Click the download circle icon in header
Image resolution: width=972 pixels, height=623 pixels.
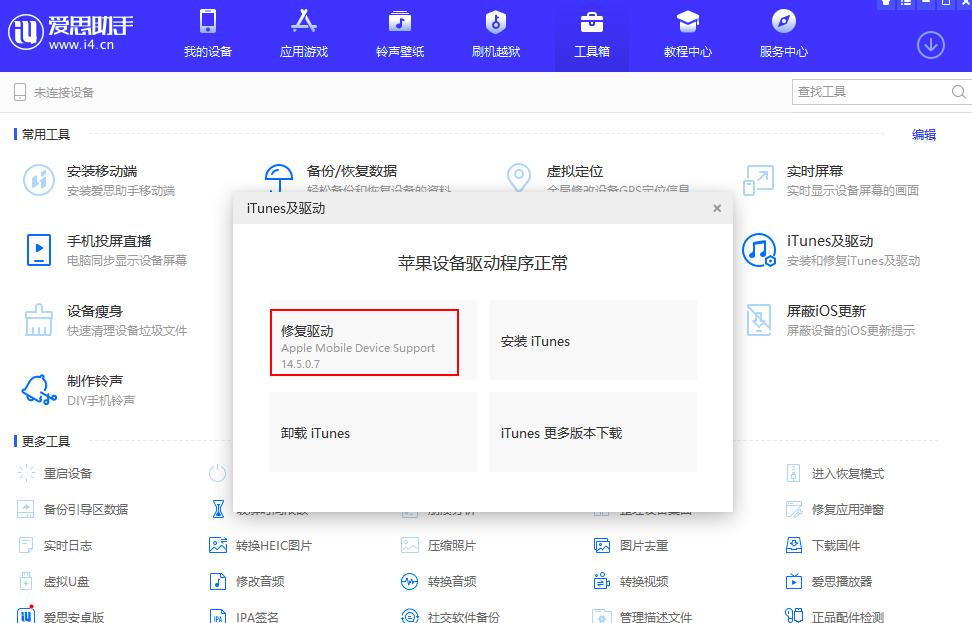(930, 45)
